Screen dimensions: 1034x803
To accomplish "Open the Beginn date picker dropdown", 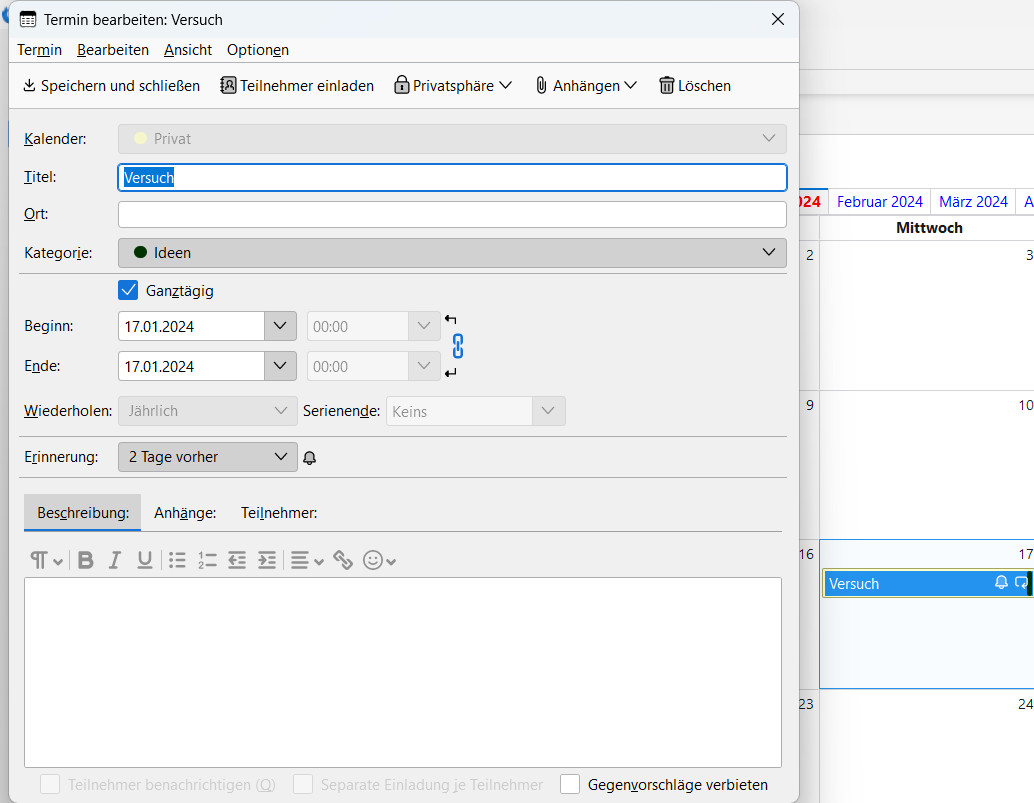I will click(x=280, y=327).
